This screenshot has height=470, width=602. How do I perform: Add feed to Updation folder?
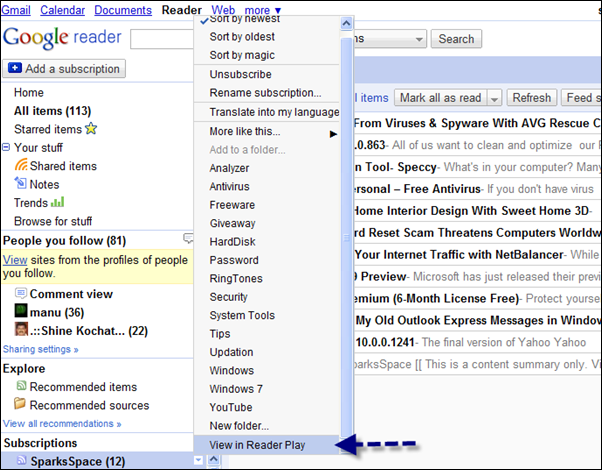click(x=232, y=352)
